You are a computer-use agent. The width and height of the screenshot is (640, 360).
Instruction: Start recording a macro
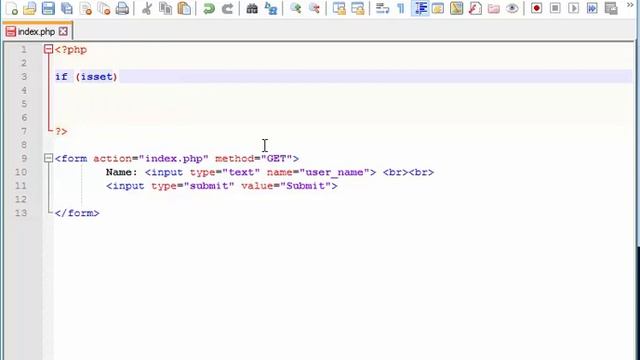(536, 8)
